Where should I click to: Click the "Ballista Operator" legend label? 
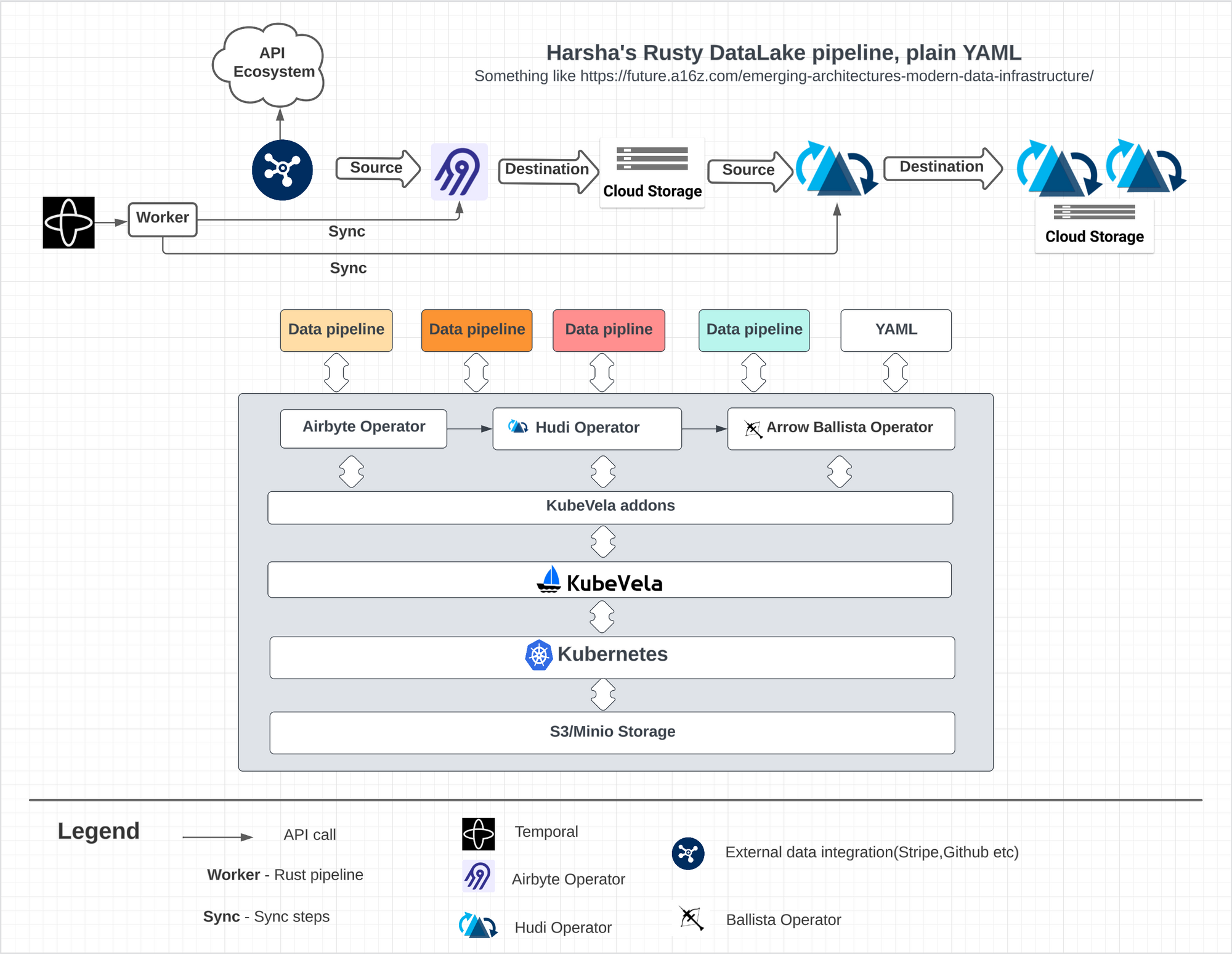784,919
